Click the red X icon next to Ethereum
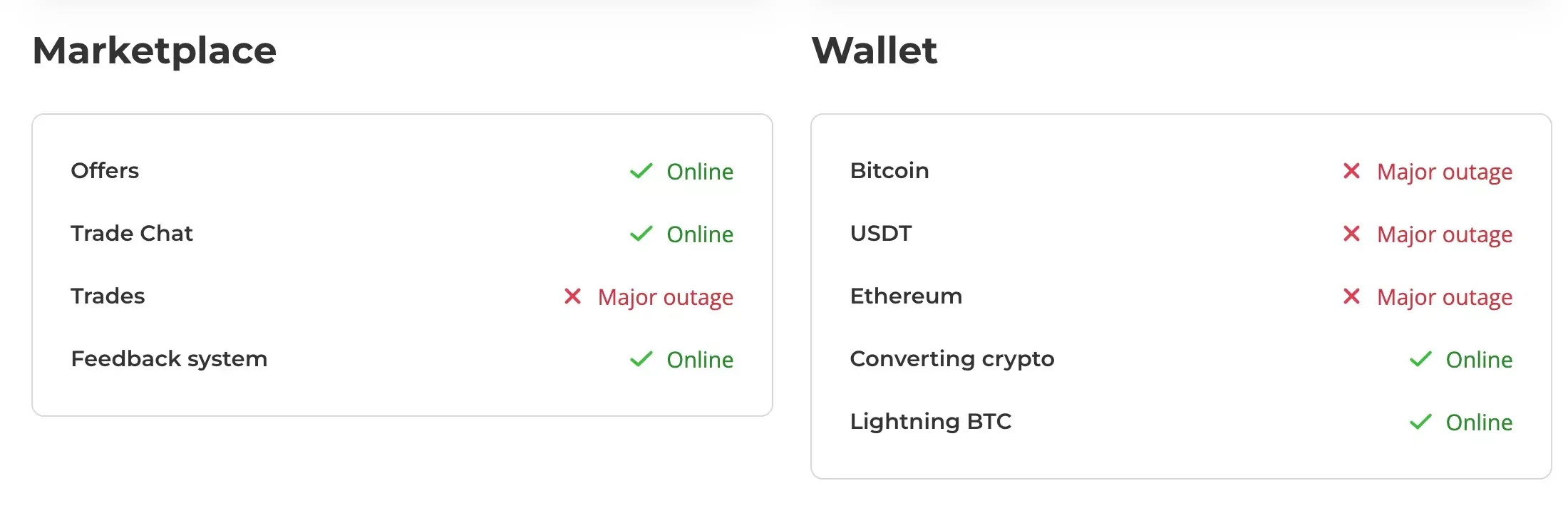Image resolution: width=1568 pixels, height=513 pixels. click(1351, 296)
